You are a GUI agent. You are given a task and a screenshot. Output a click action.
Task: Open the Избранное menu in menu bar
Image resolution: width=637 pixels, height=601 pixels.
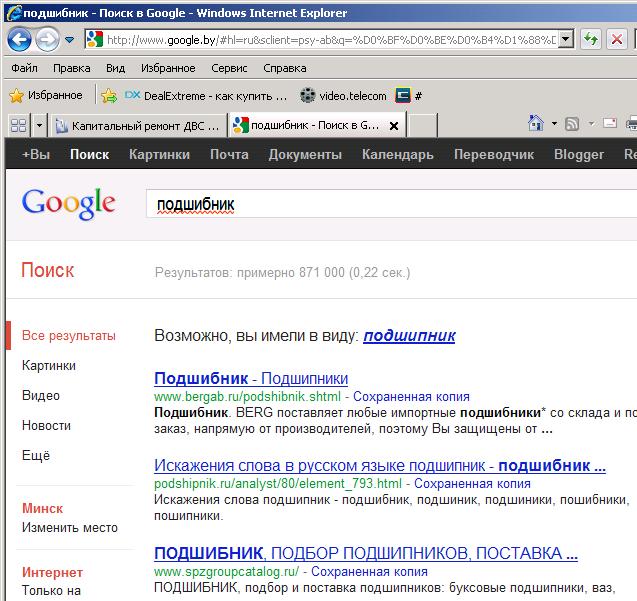(x=168, y=68)
